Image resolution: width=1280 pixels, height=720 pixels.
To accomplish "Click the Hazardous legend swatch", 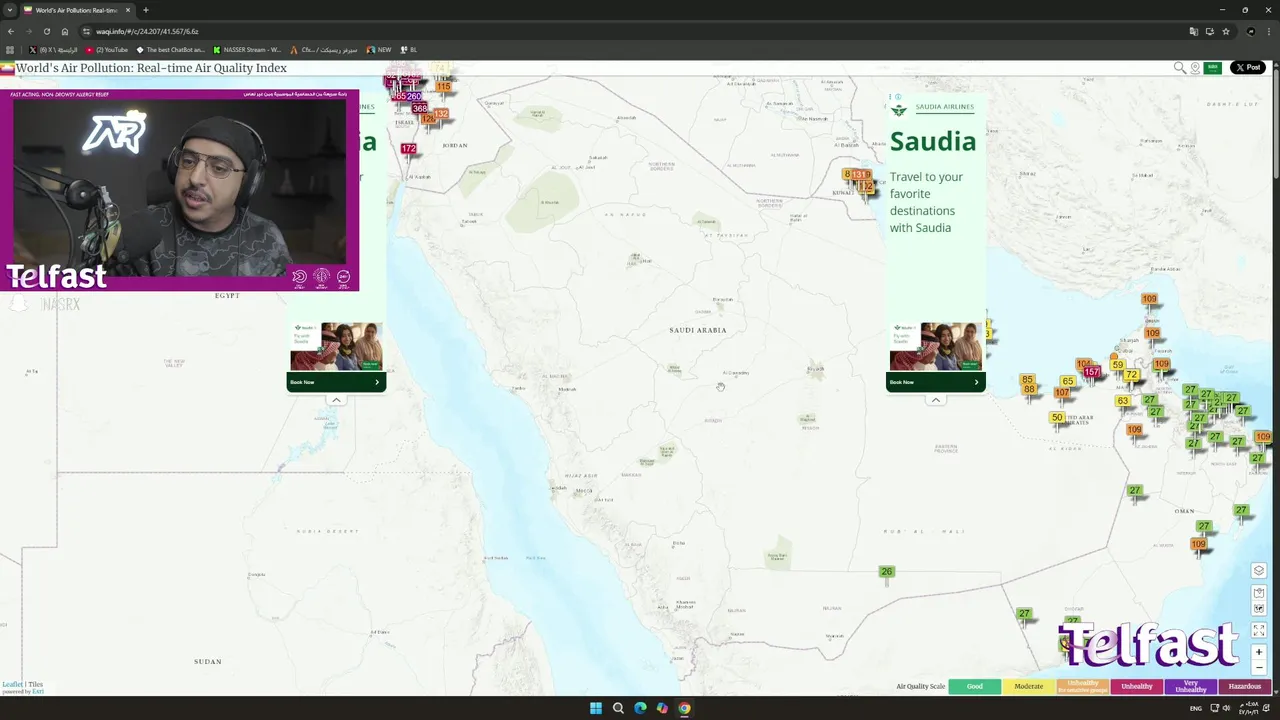I will pyautogui.click(x=1244, y=686).
